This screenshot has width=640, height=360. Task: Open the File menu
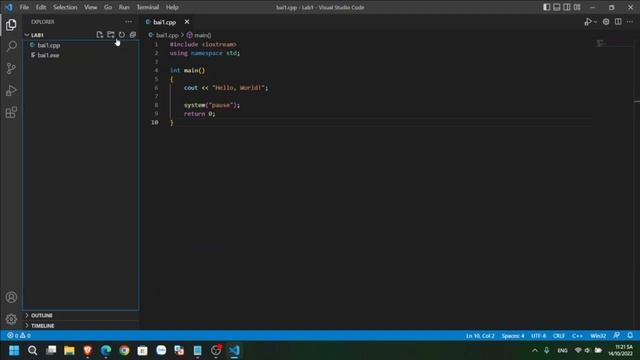pyautogui.click(x=24, y=7)
